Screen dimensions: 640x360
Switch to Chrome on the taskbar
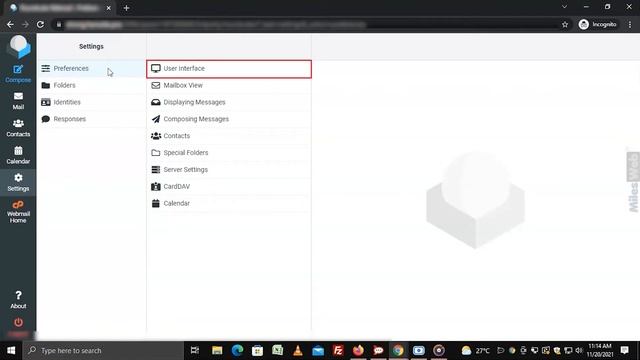click(x=398, y=350)
